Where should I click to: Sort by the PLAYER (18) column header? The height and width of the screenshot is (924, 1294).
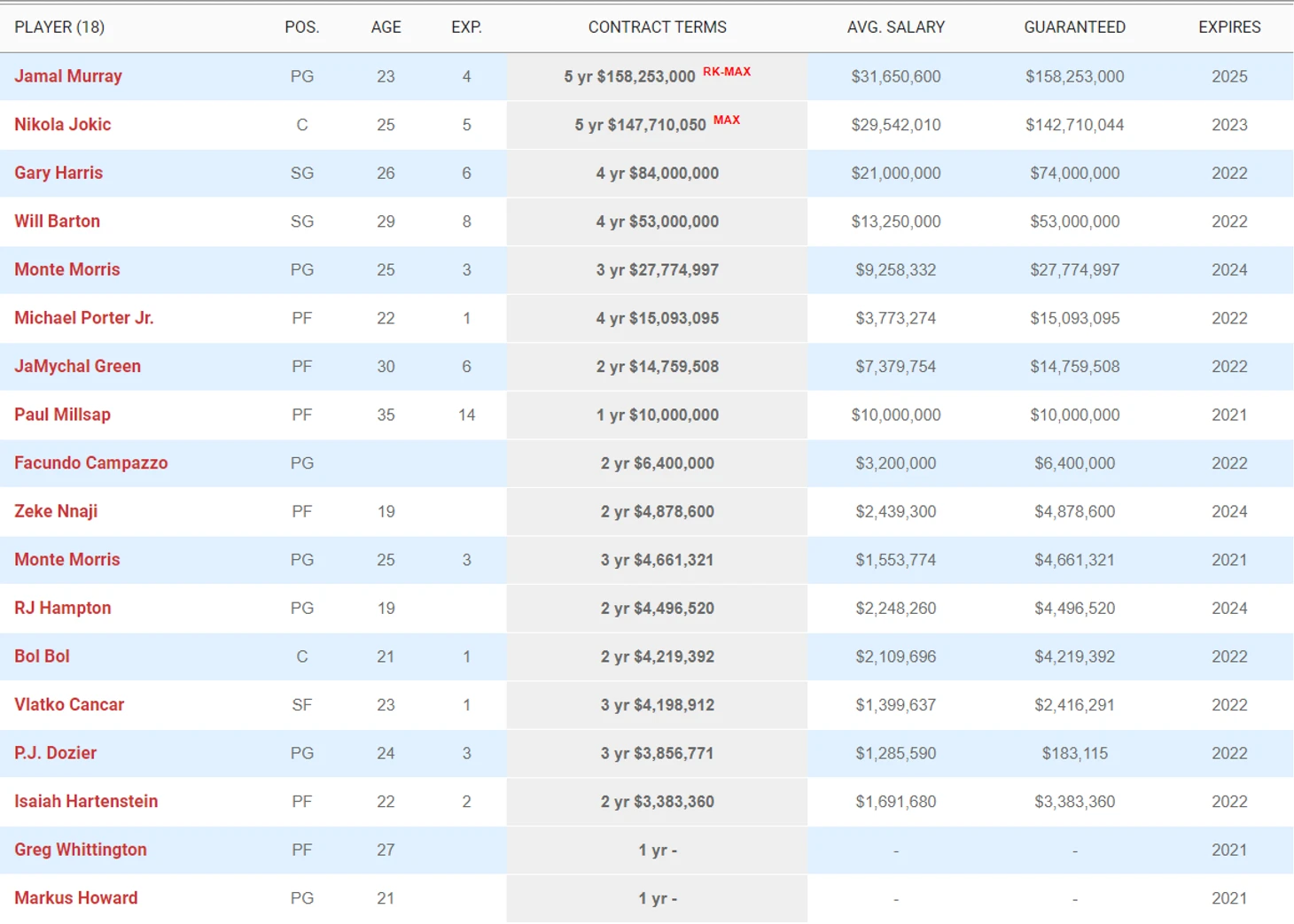[59, 27]
